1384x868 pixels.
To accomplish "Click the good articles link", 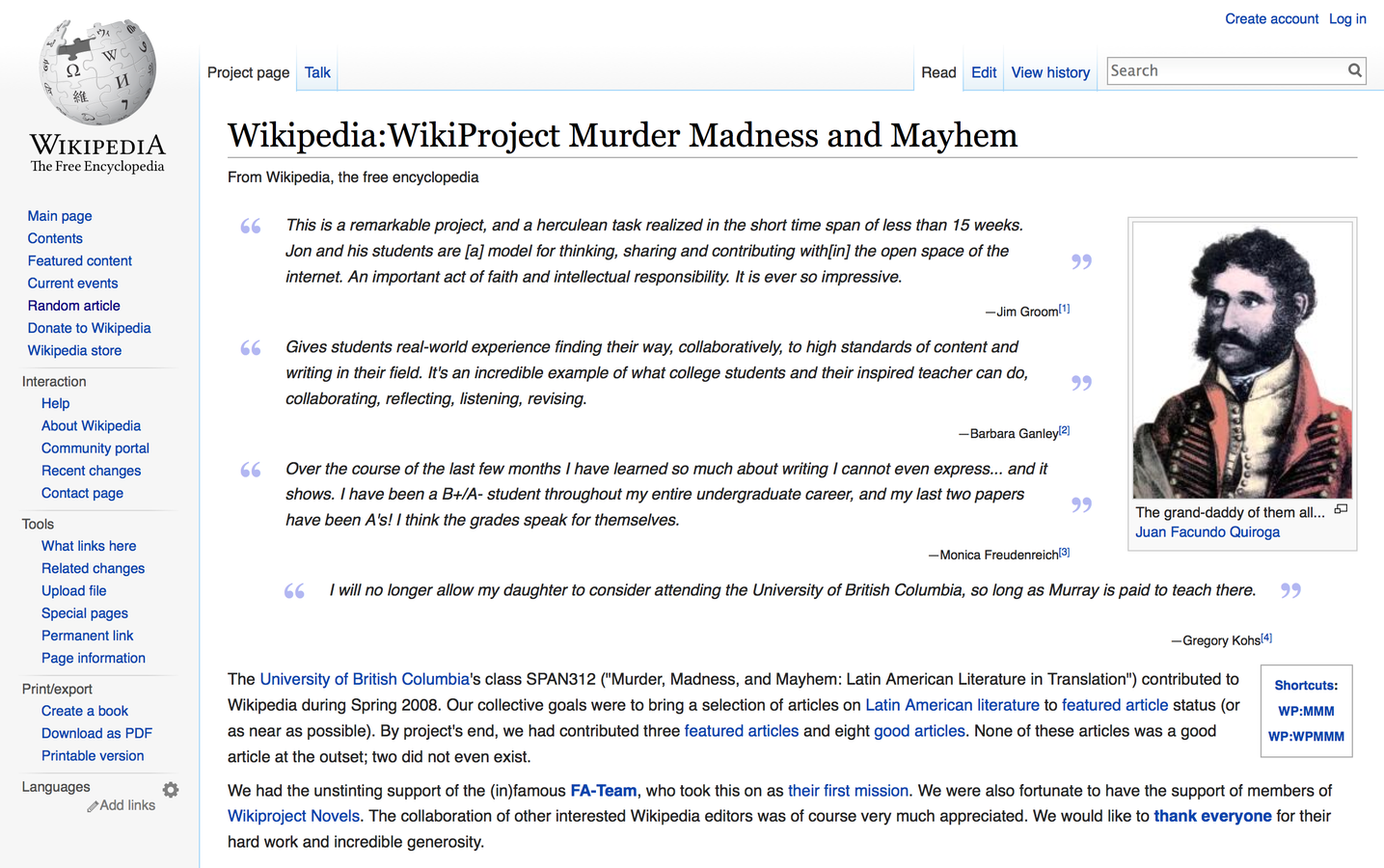I will [x=919, y=731].
